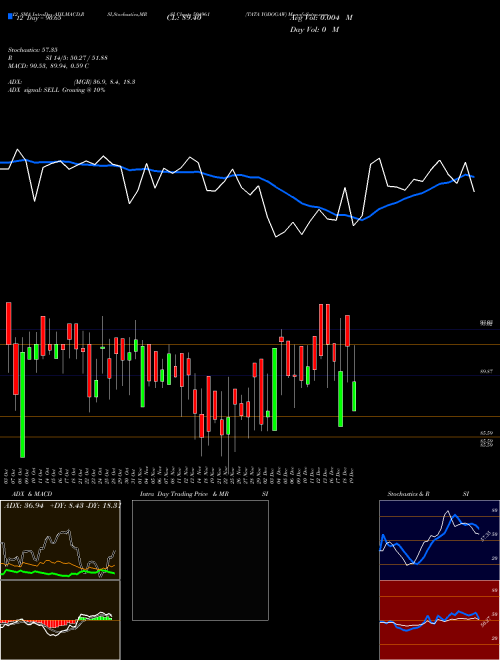Click the (MGR) 36.9, 8.4, 18.3 values
Viewport: 500px width, 660px height.
(x=104, y=82)
